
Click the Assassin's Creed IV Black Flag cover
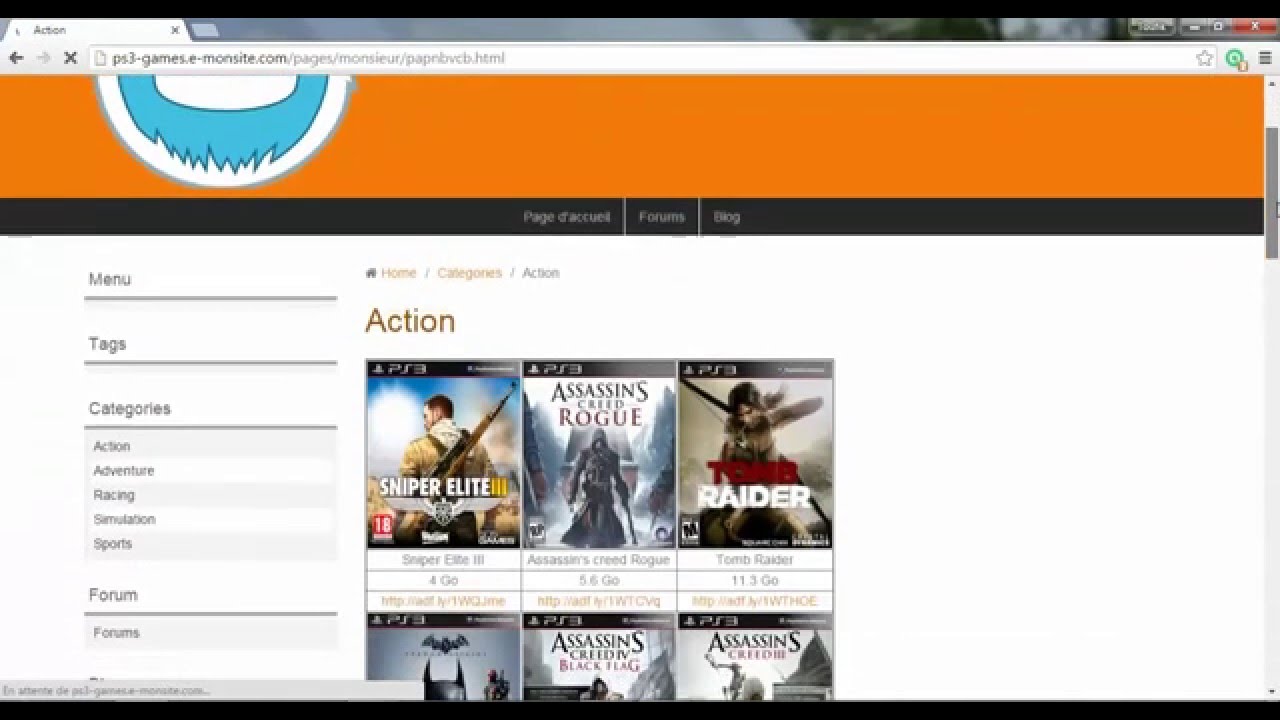pos(599,657)
